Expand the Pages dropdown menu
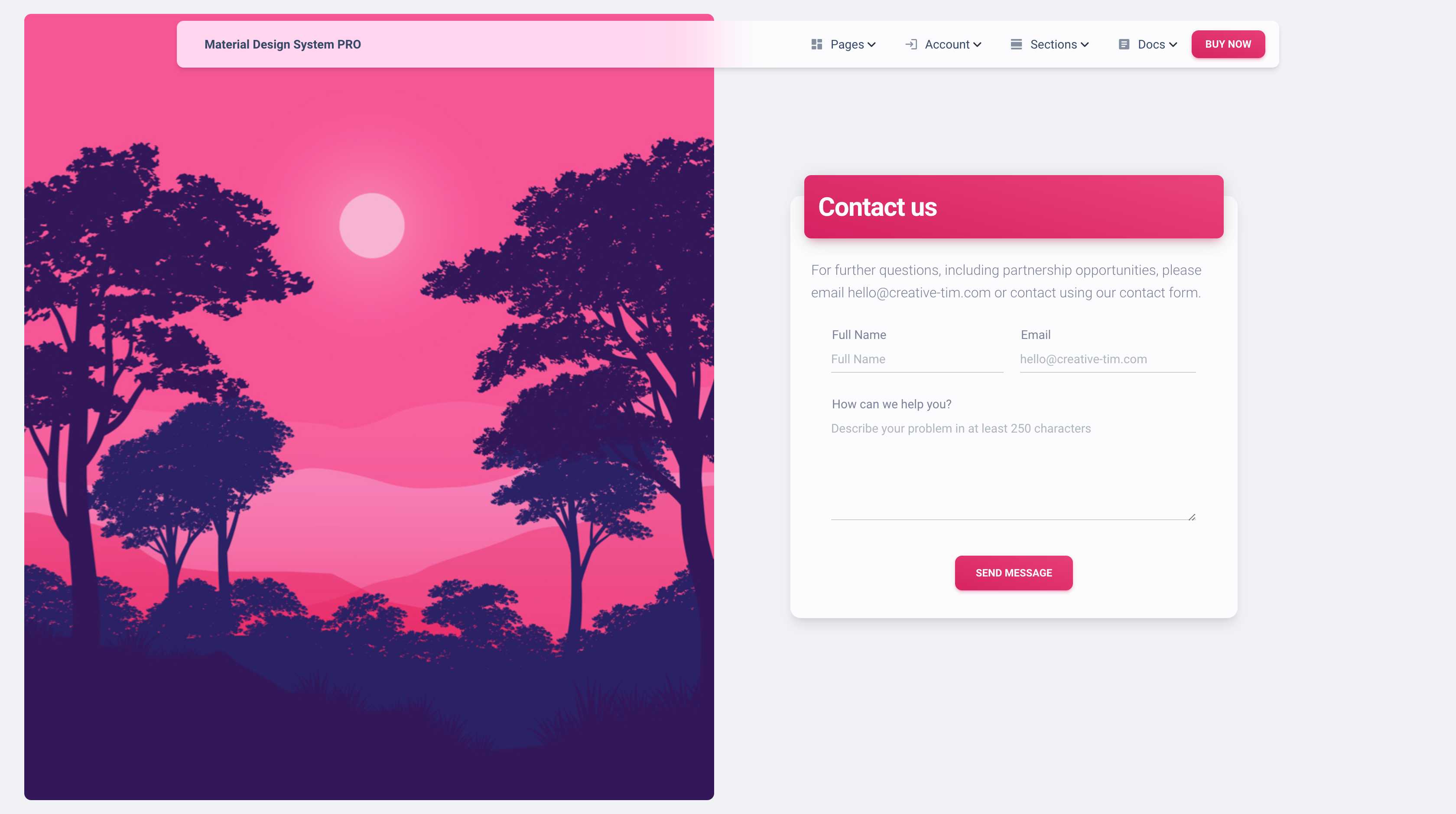 [845, 44]
